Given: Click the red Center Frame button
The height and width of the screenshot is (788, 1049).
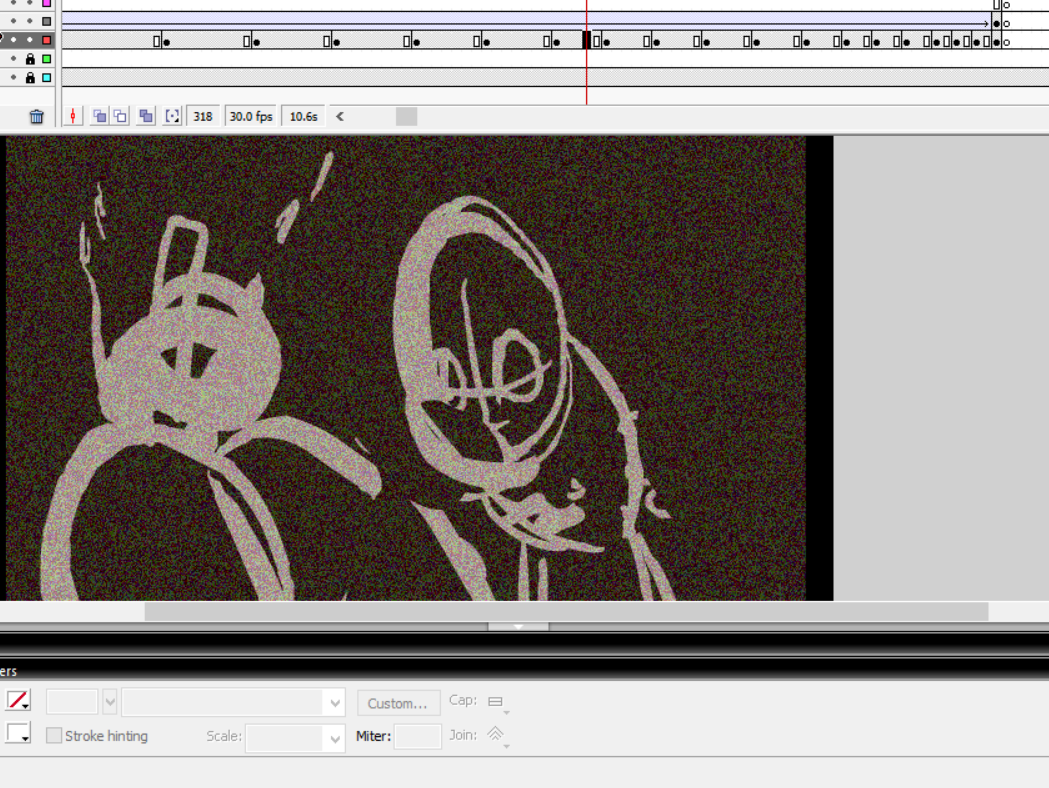Looking at the screenshot, I should coord(73,116).
